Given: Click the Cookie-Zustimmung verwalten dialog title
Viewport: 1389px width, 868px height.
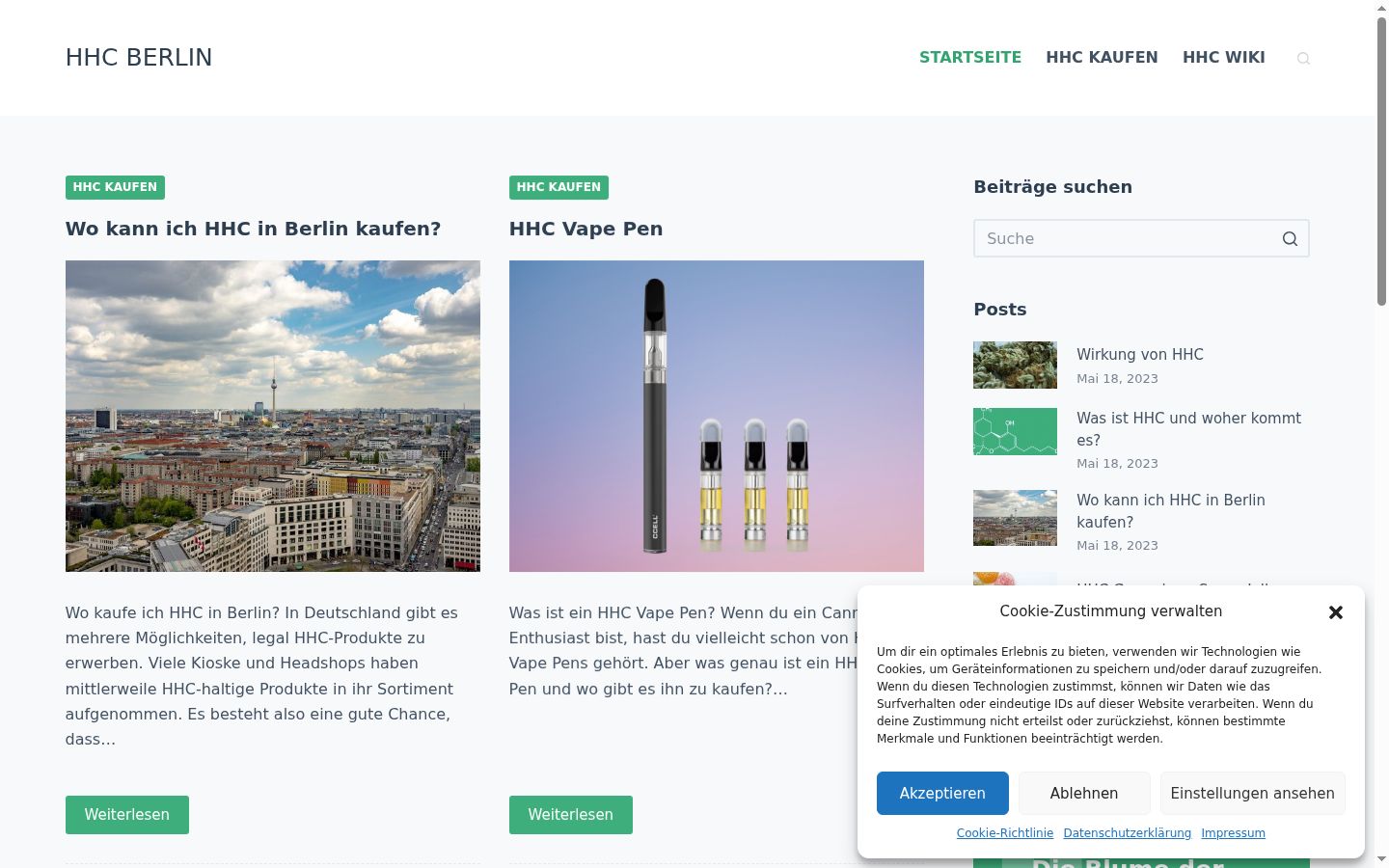Looking at the screenshot, I should point(1111,611).
